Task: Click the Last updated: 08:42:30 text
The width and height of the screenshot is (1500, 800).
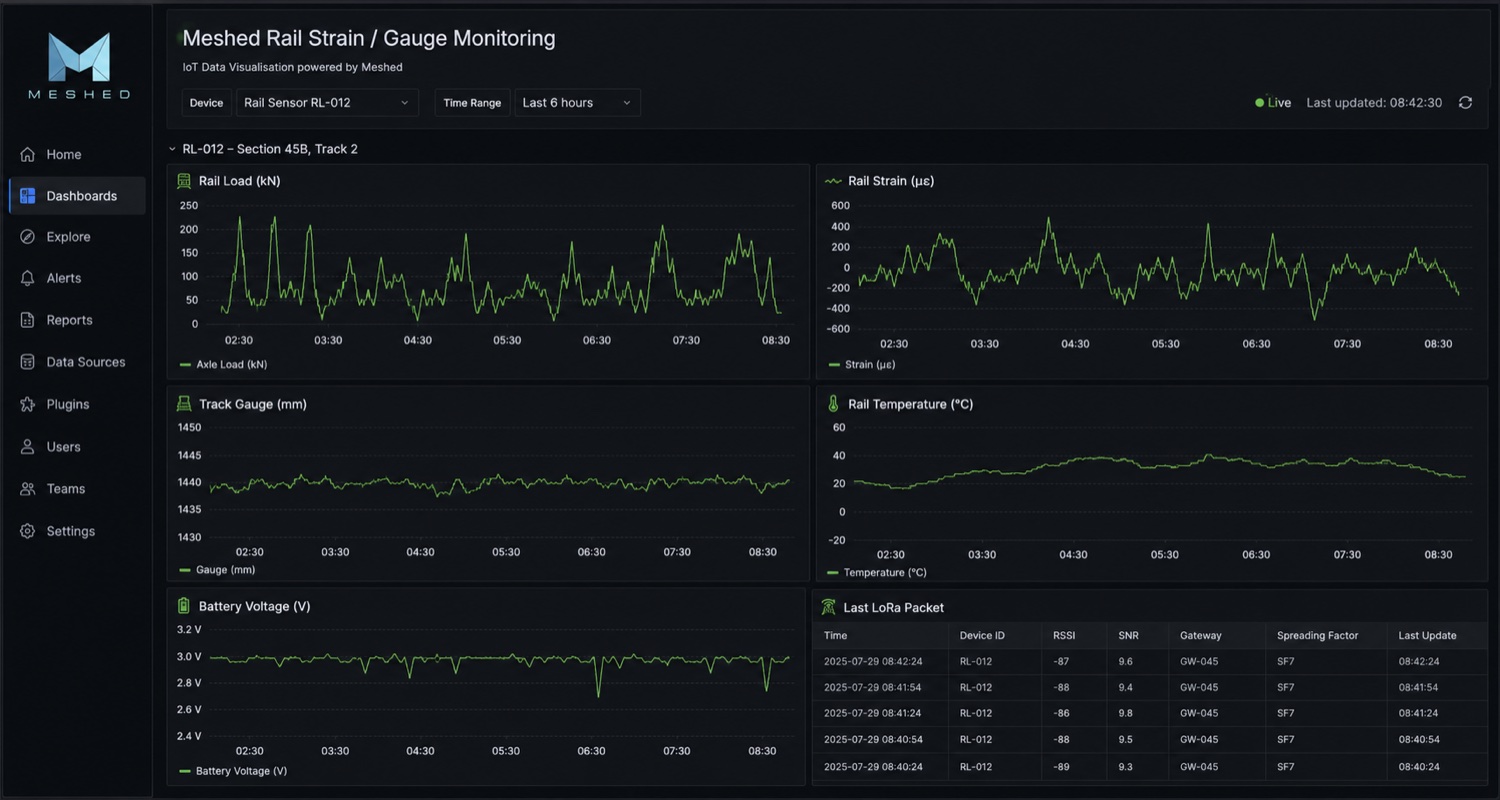Action: pos(1374,103)
